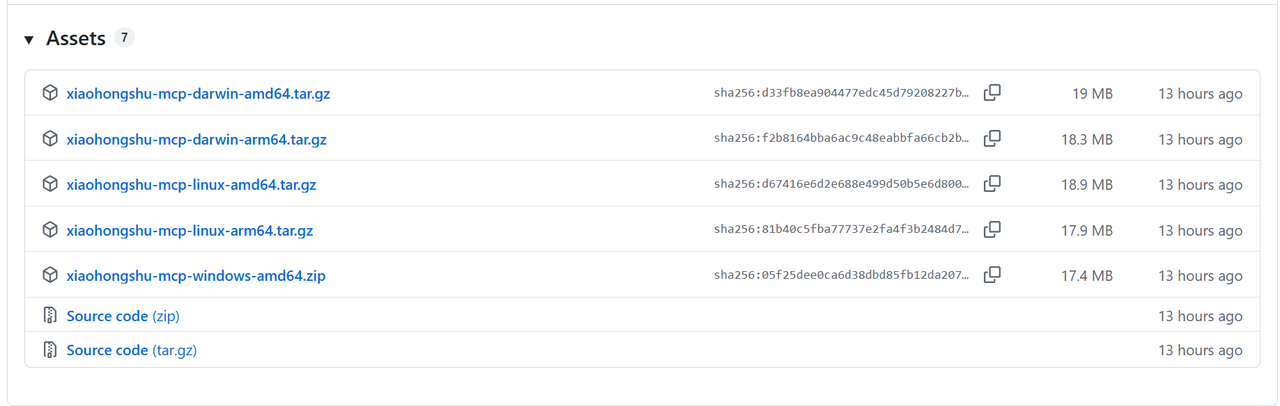Copy sha256 for darwin-amd64 tarball
The height and width of the screenshot is (406, 1280).
pos(992,93)
